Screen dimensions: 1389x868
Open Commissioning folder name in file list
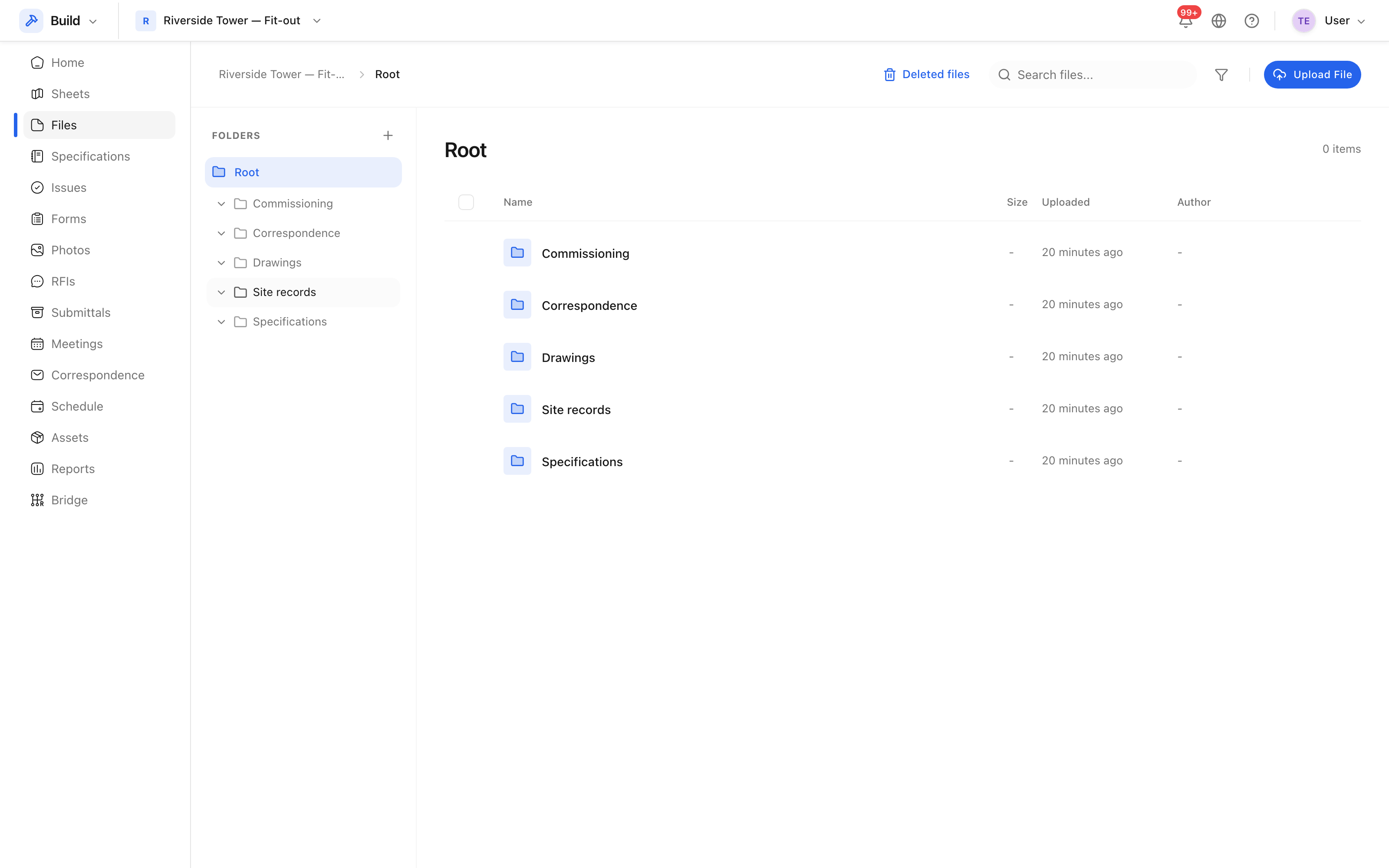(586, 253)
